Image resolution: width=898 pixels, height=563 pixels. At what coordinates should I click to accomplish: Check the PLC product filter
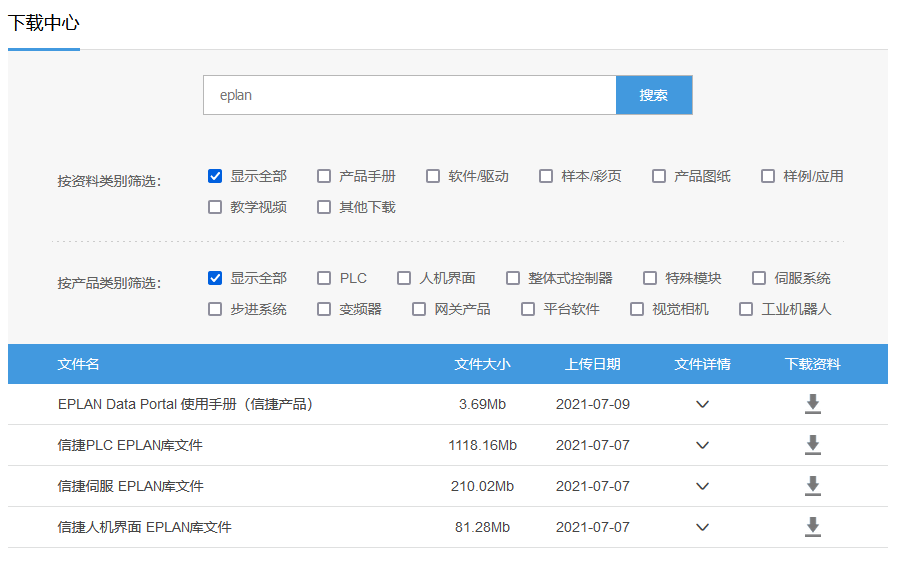324,278
